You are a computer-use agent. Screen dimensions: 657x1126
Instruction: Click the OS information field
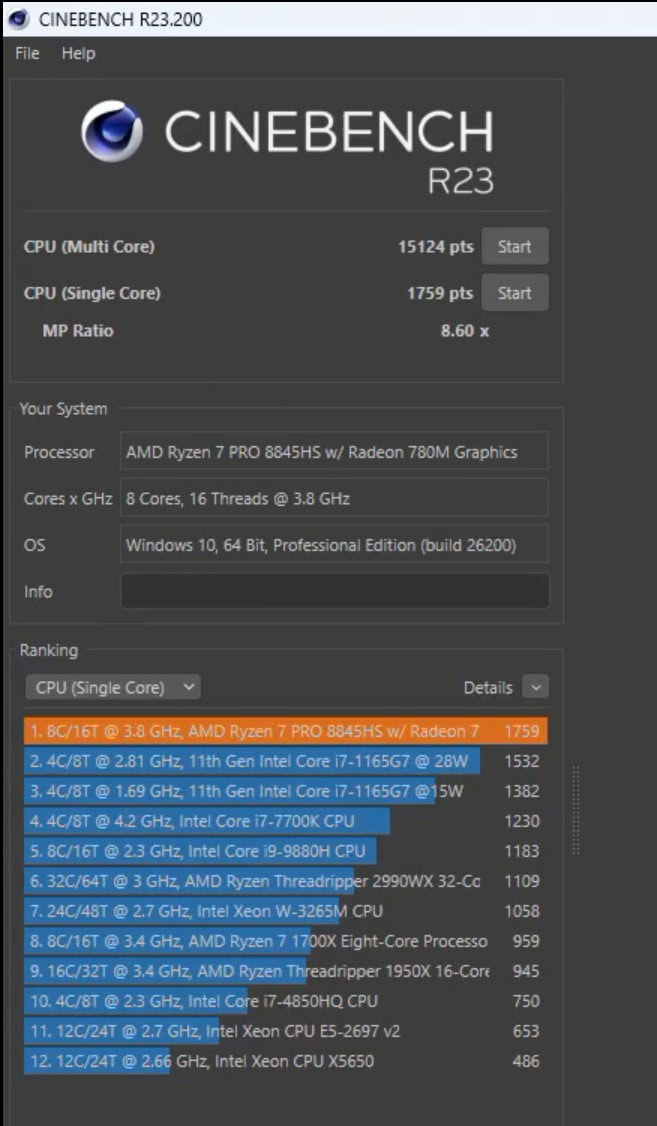pyautogui.click(x=334, y=545)
